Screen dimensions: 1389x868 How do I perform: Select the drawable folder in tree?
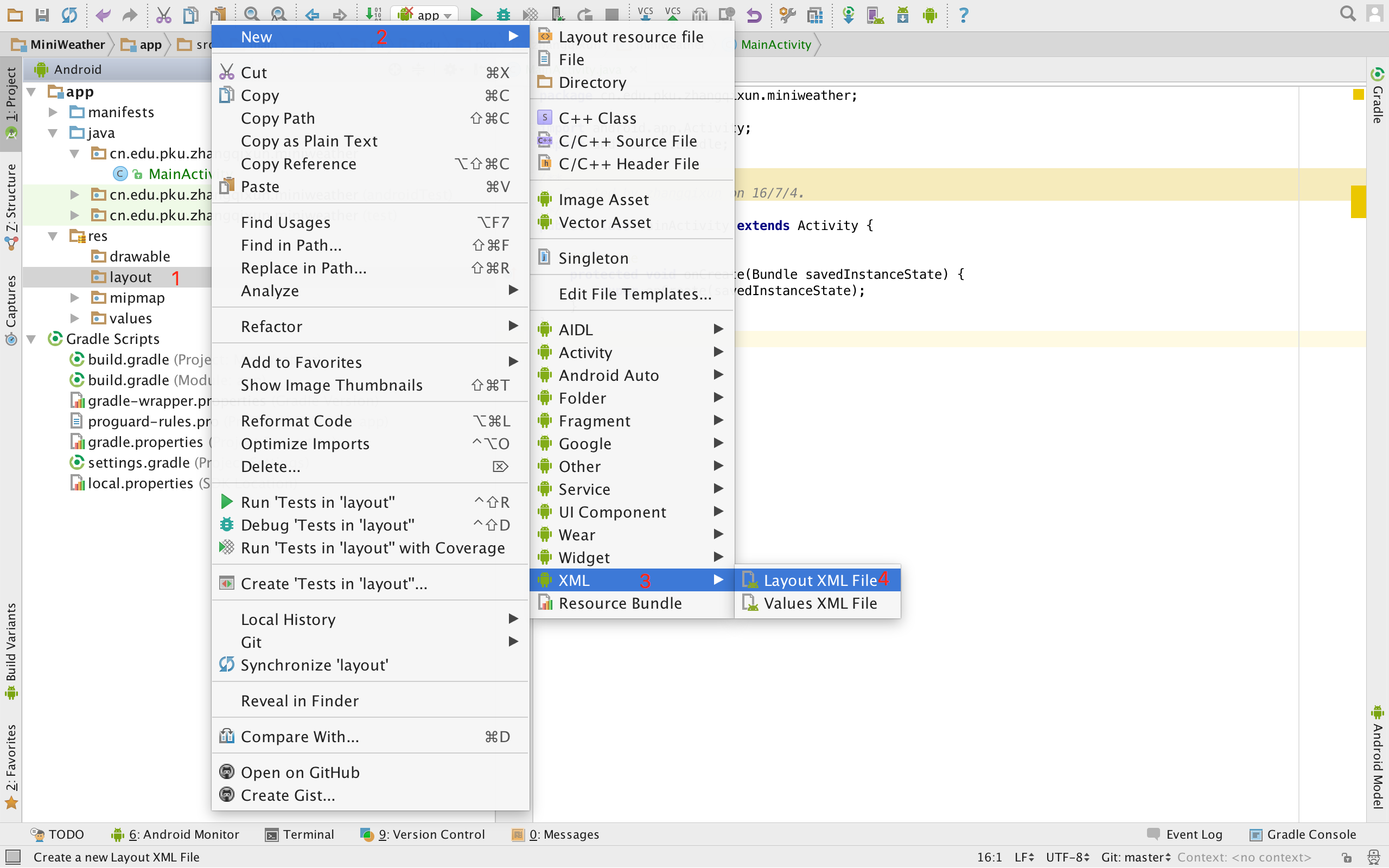point(130,257)
